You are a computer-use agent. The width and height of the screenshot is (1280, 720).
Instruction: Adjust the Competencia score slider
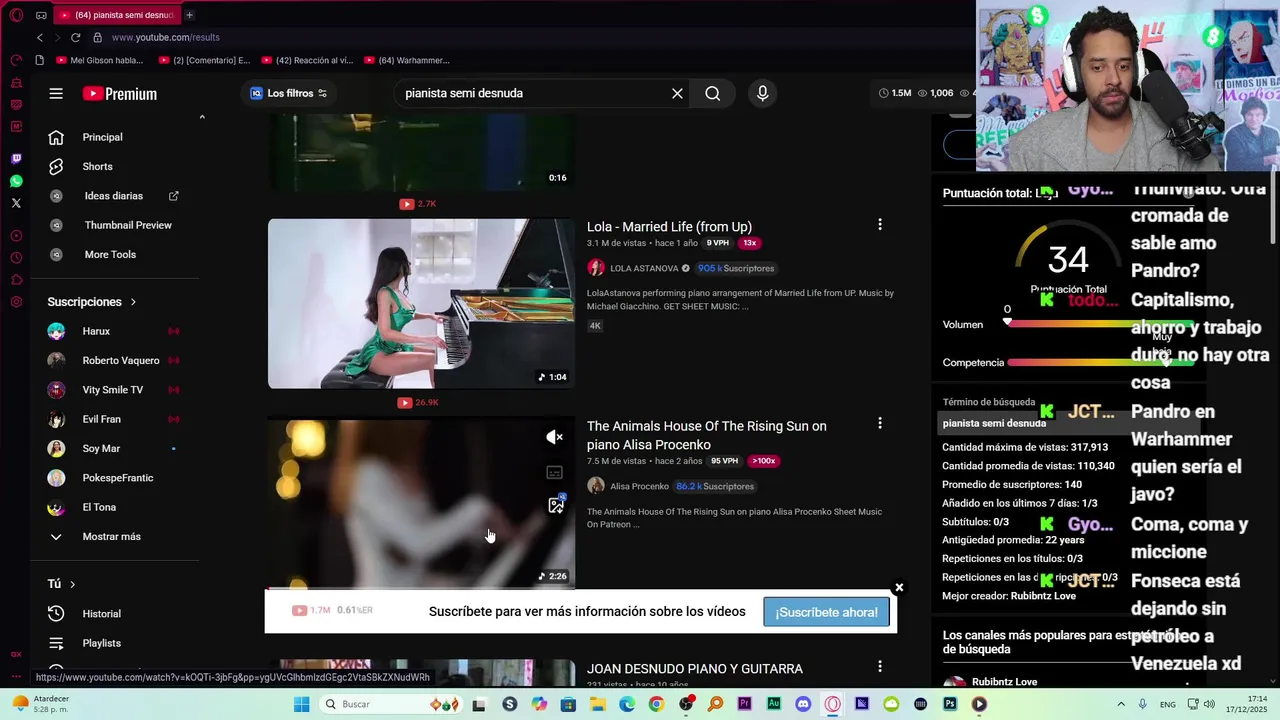(x=1100, y=362)
